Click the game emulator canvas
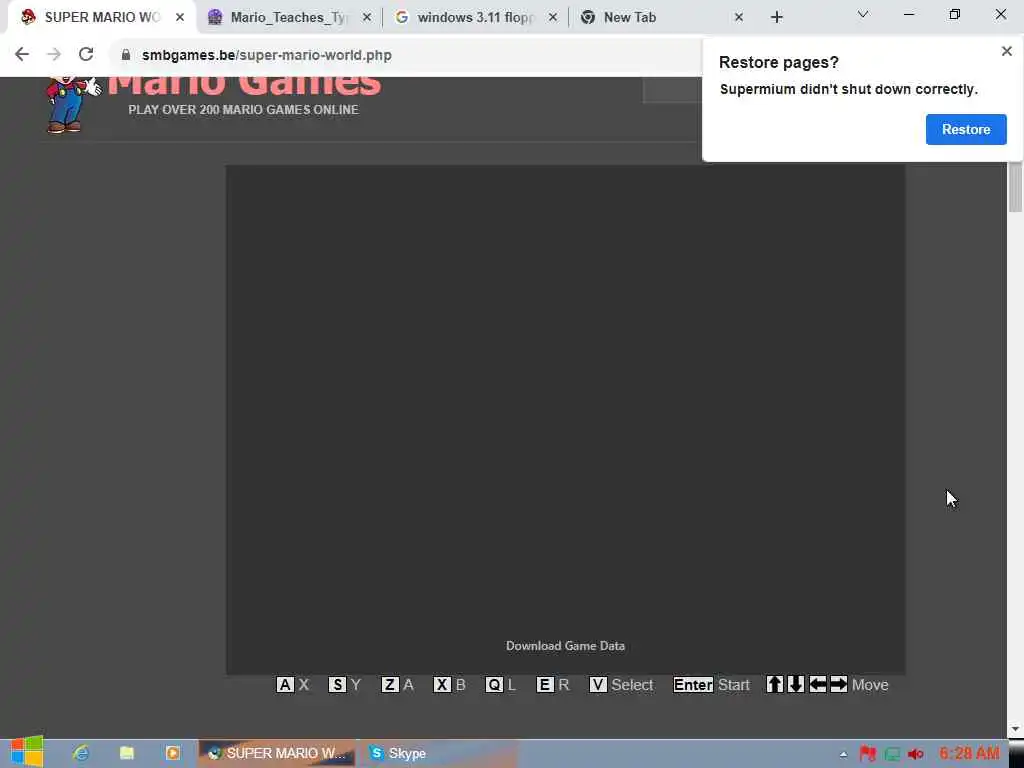 point(565,419)
